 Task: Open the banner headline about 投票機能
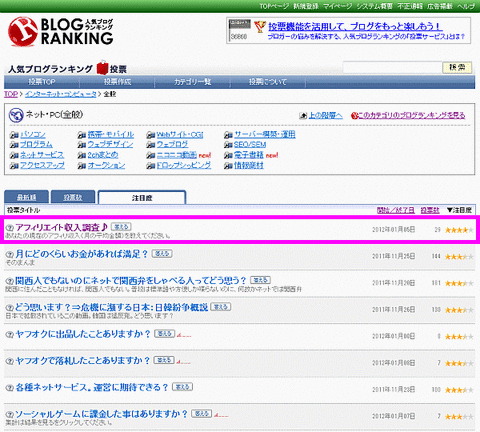(355, 26)
